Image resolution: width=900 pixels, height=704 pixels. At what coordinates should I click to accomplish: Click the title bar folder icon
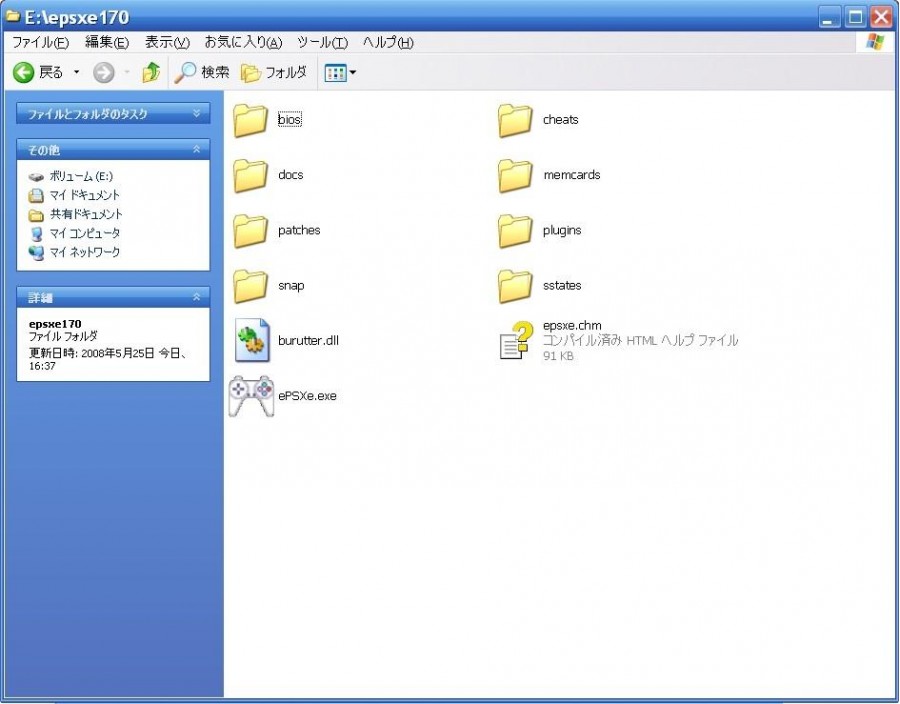12,16
